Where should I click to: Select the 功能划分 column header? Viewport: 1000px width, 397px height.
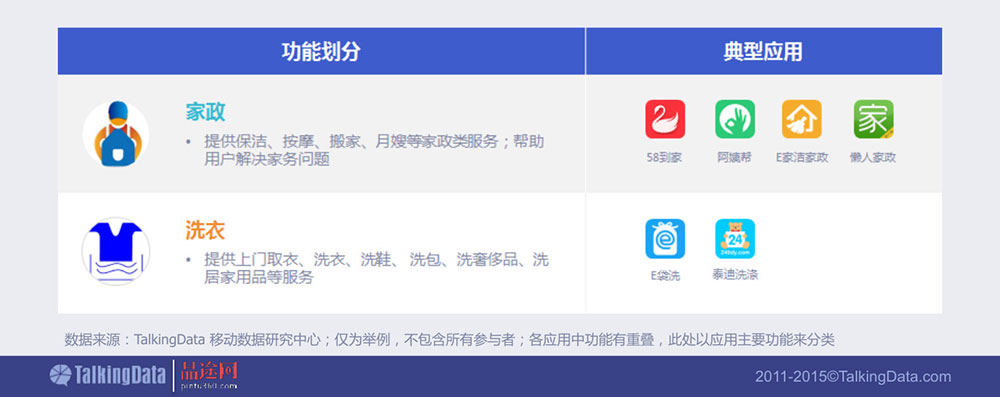[321, 51]
